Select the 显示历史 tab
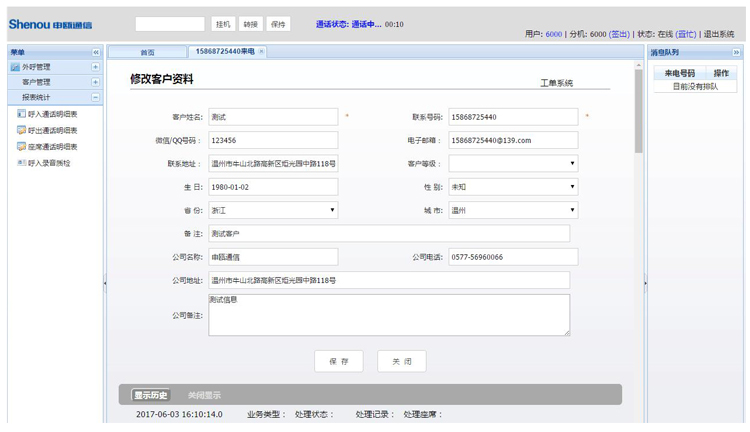The height and width of the screenshot is (432, 750). (151, 395)
